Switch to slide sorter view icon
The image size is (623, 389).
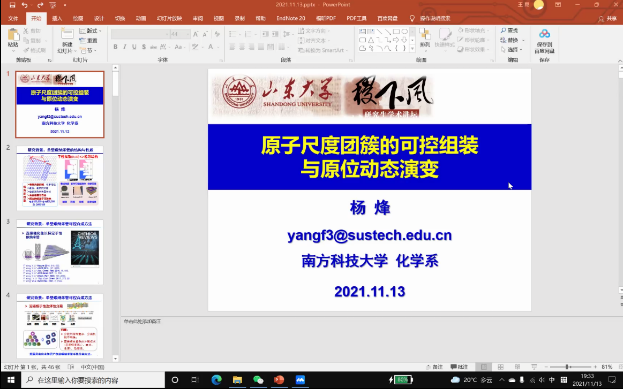click(x=501, y=367)
